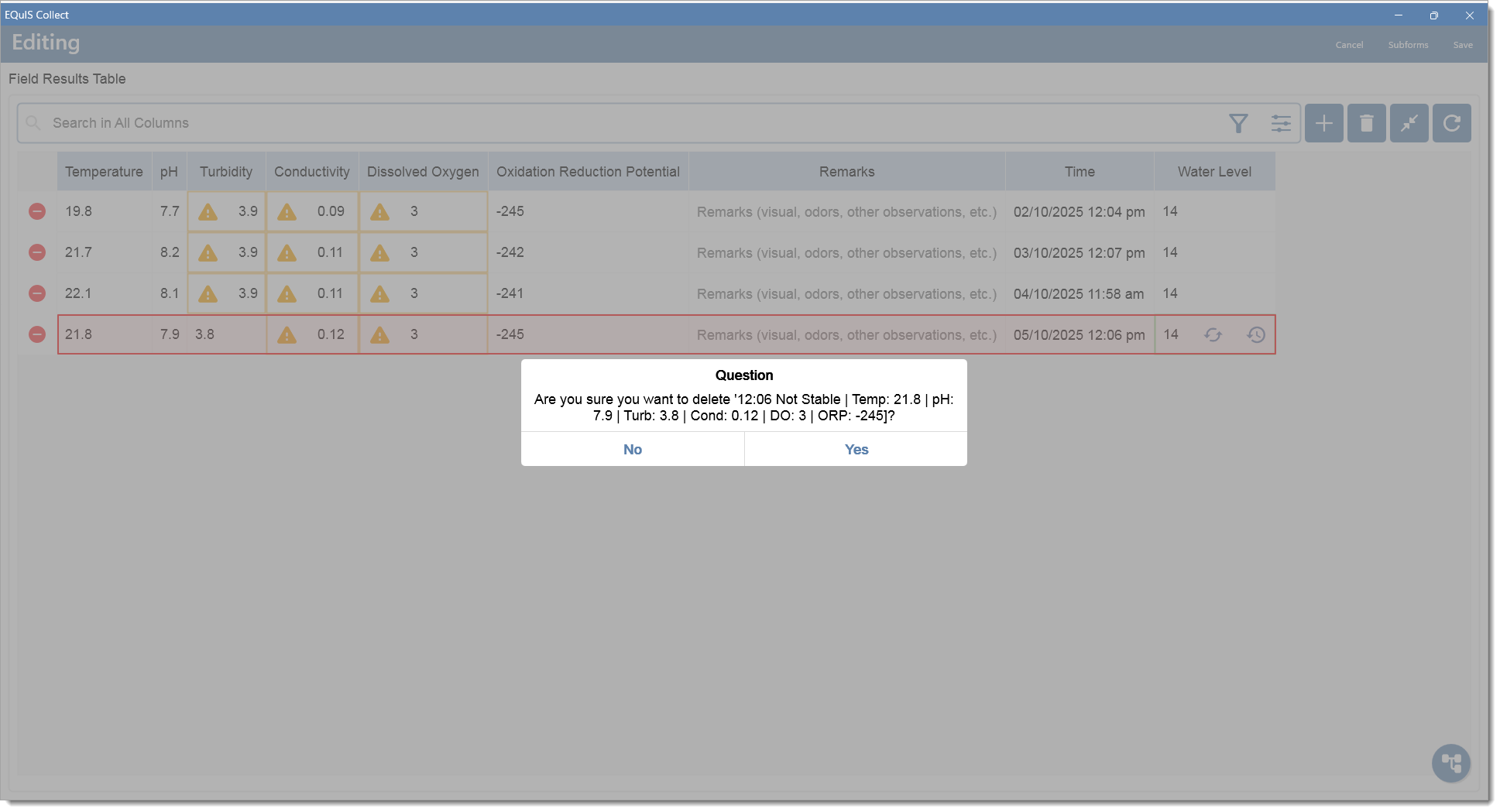Click the Conductivity column header

point(312,172)
